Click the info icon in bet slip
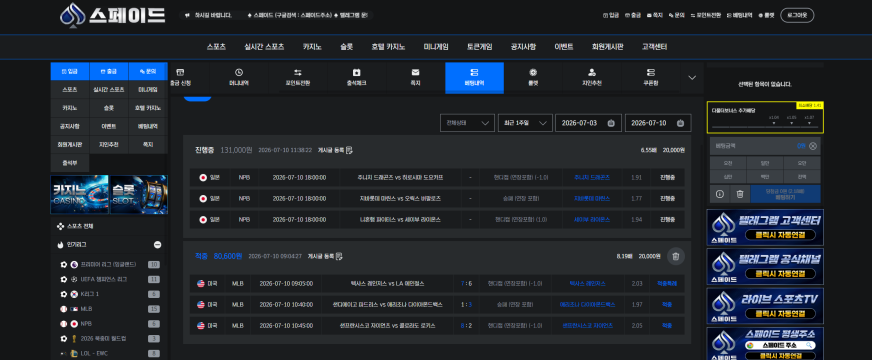Viewport: 872px width, 360px height. (x=720, y=194)
